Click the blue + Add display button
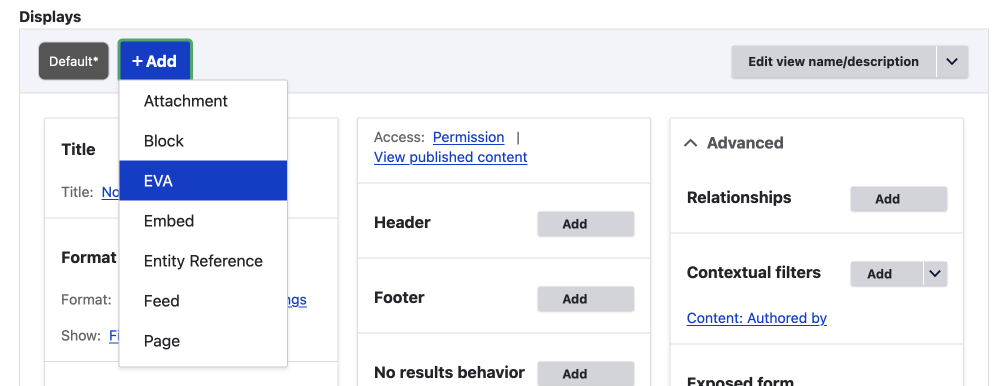Image resolution: width=1000 pixels, height=386 pixels. [154, 61]
